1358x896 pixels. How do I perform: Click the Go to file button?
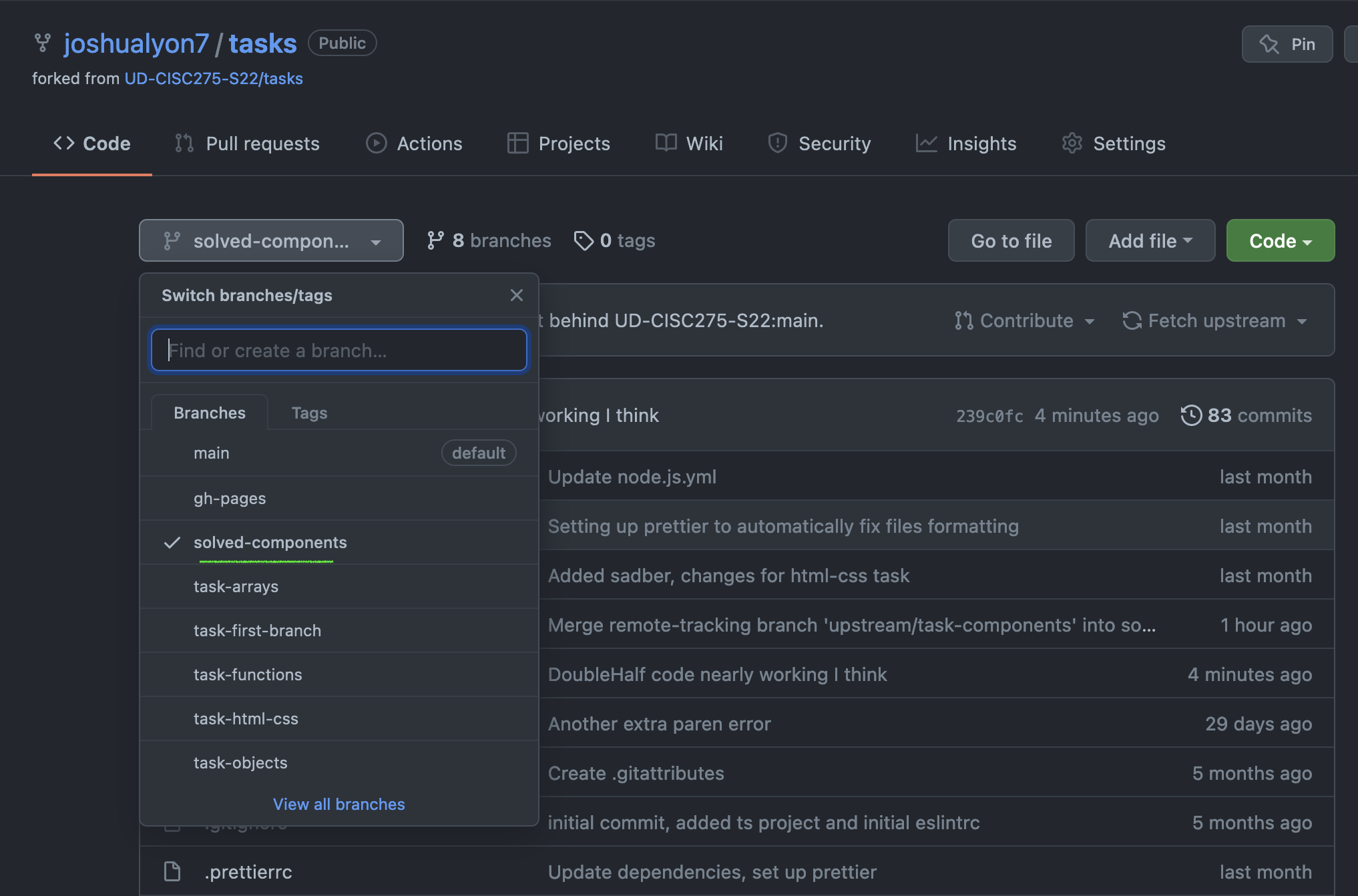point(1011,240)
